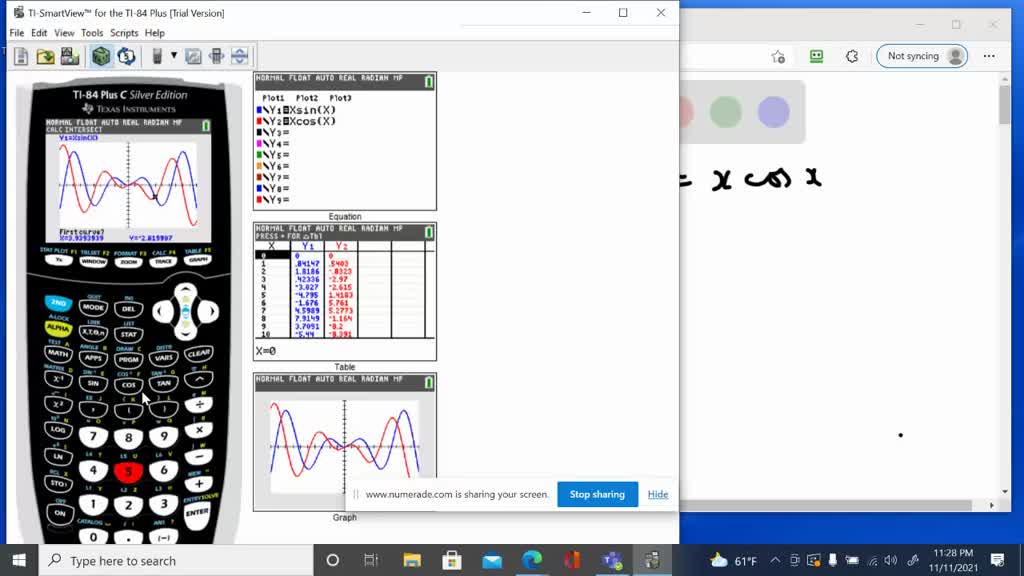
Task: Toggle the highlighted skin view icon on the toolbar
Action: 100,56
